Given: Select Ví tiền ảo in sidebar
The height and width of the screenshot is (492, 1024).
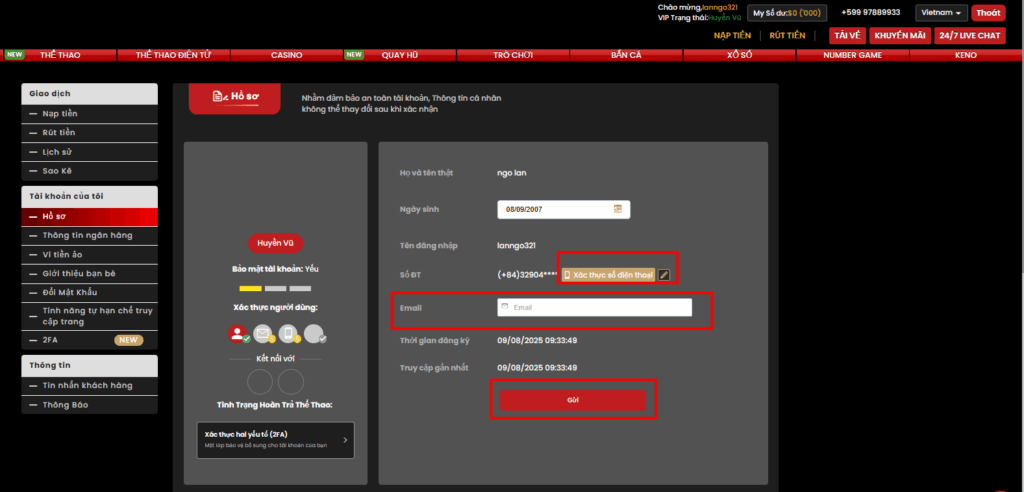Looking at the screenshot, I should pos(89,254).
